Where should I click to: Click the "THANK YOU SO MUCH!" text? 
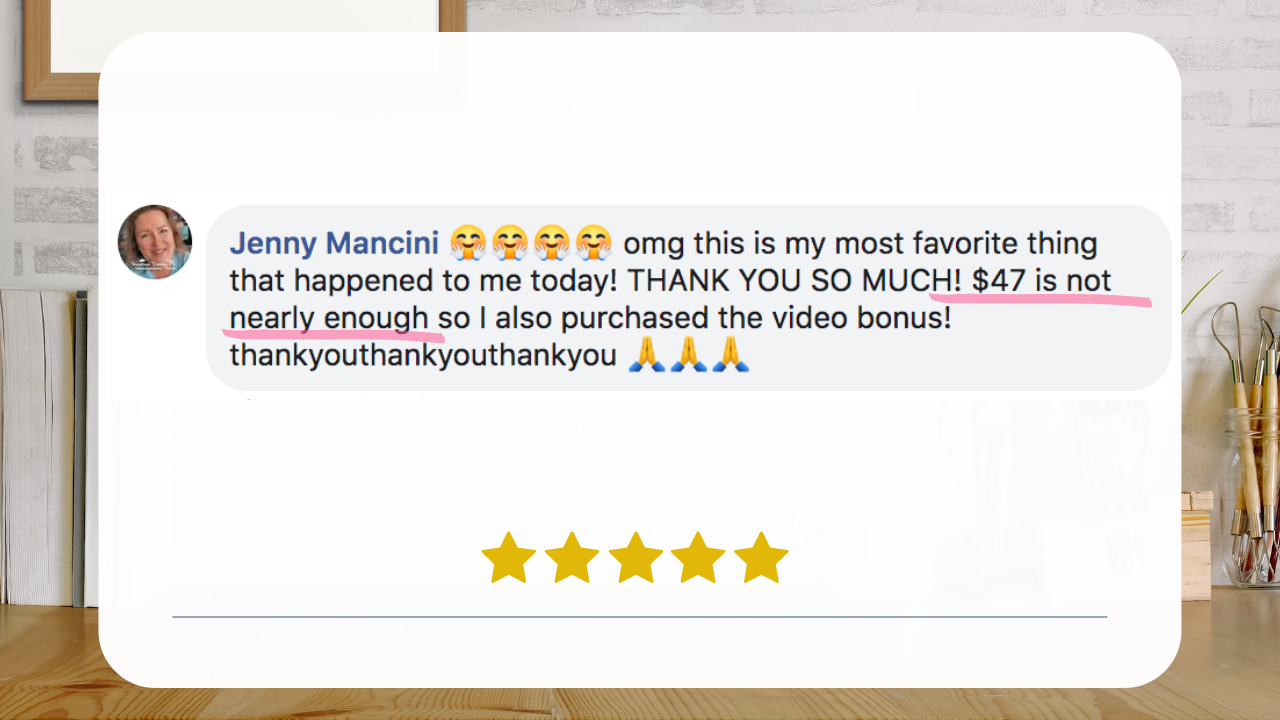[794, 281]
